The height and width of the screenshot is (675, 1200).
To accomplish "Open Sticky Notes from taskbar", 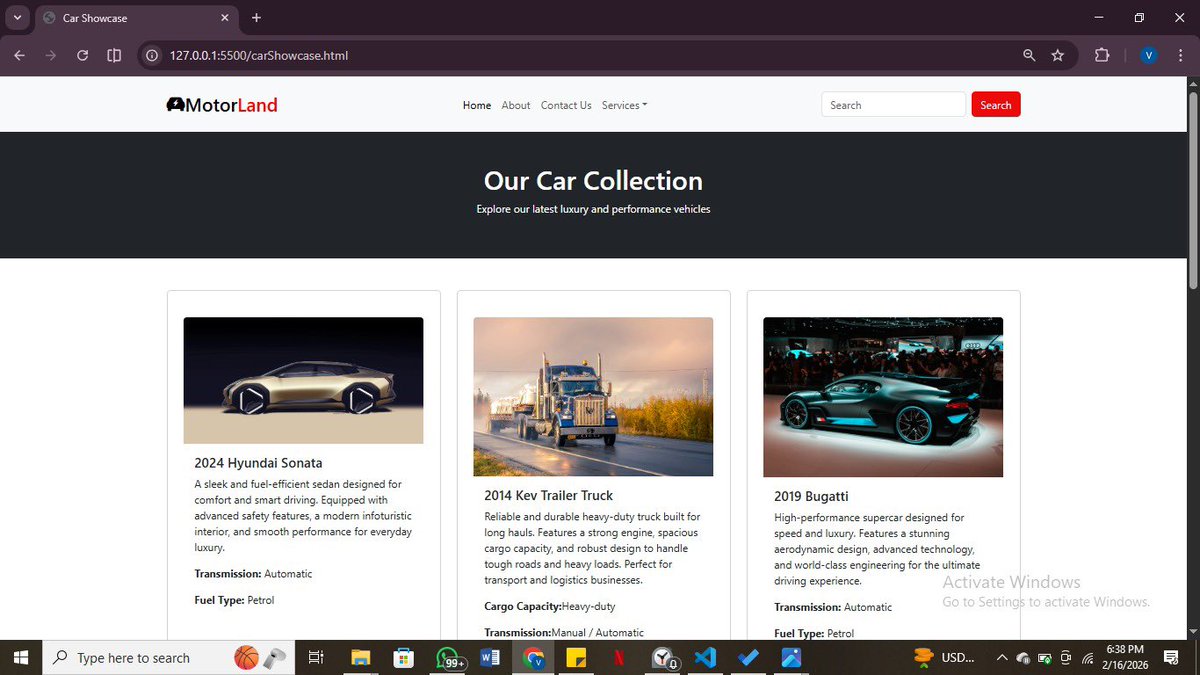I will pos(576,658).
